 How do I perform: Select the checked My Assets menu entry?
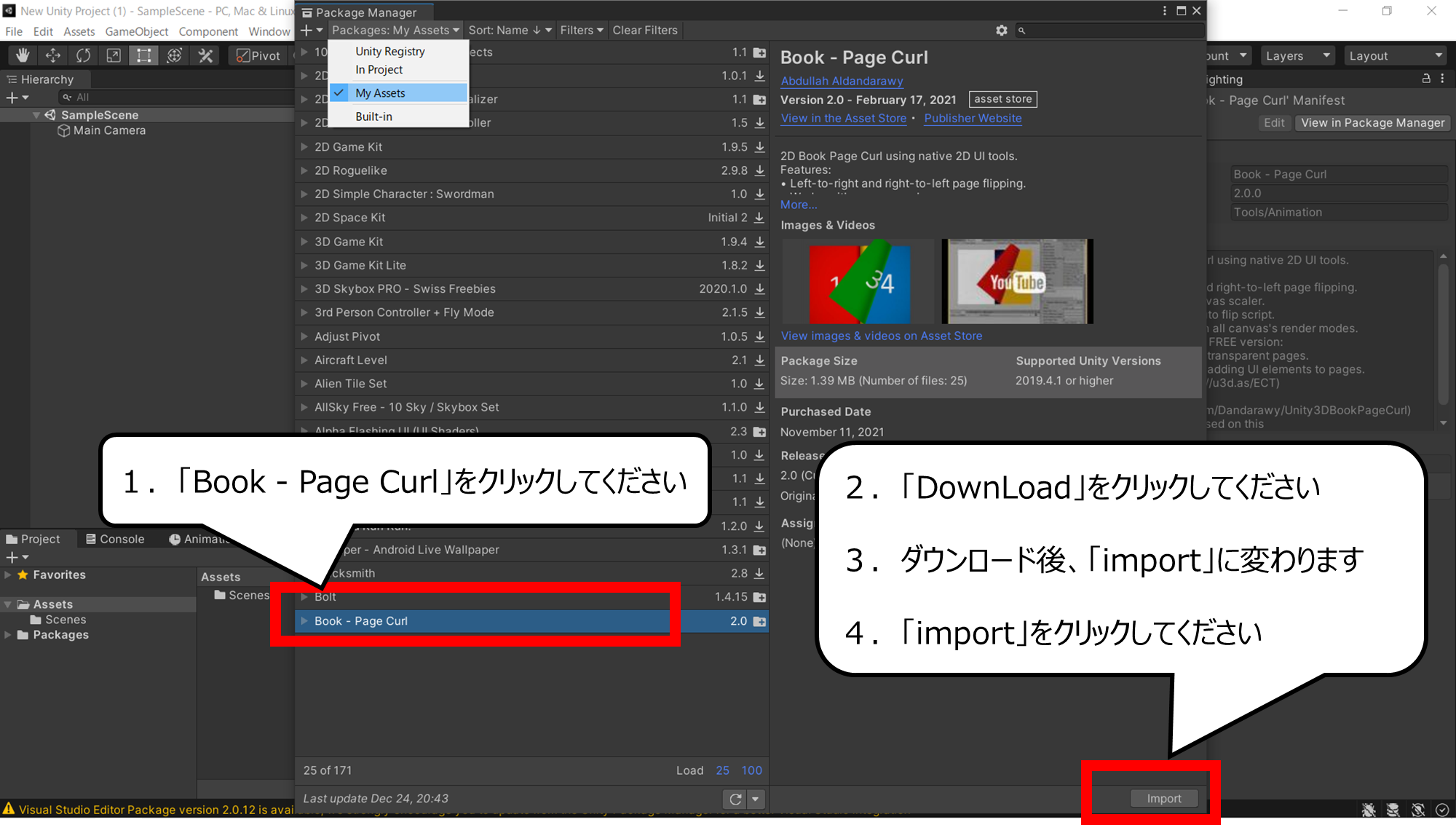point(397,92)
